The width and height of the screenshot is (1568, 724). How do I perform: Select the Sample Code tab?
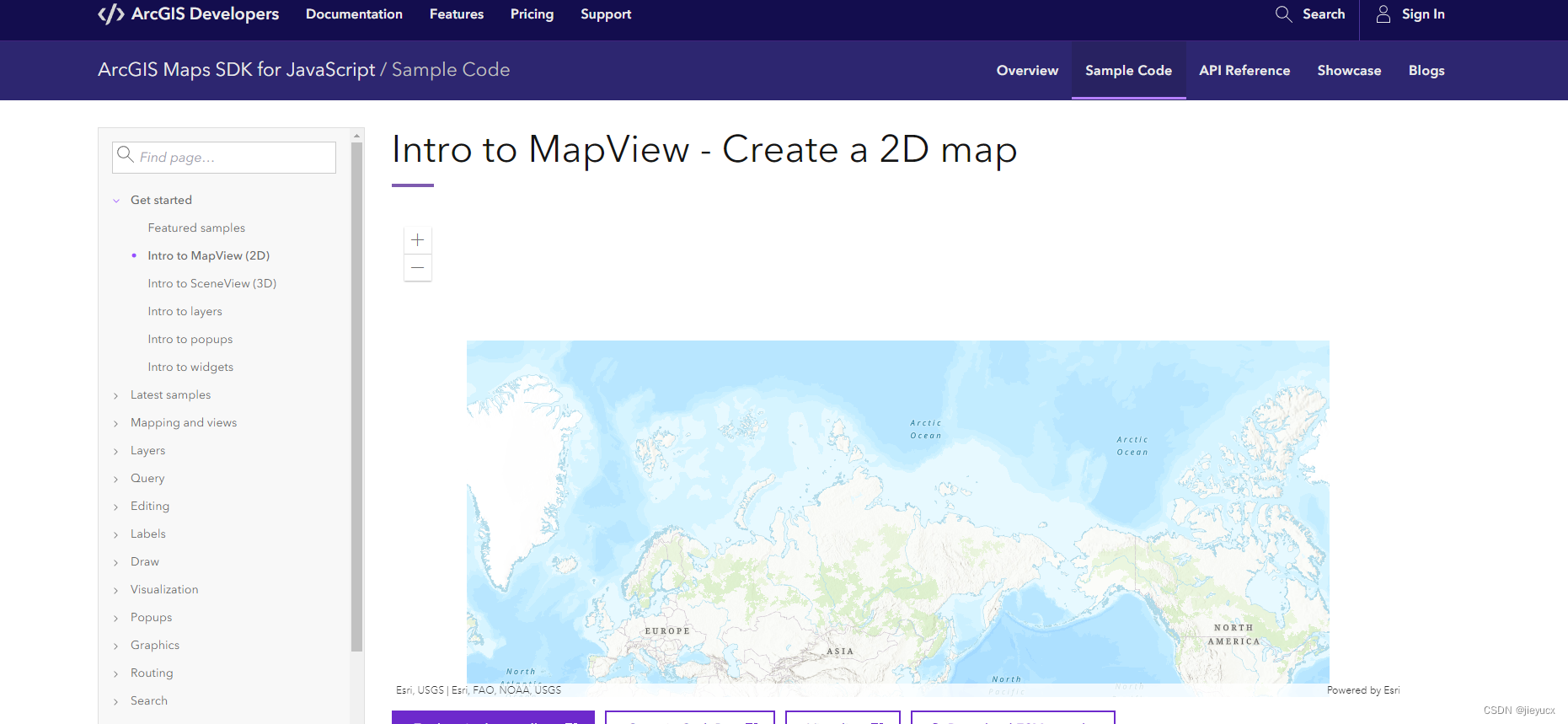(x=1129, y=71)
